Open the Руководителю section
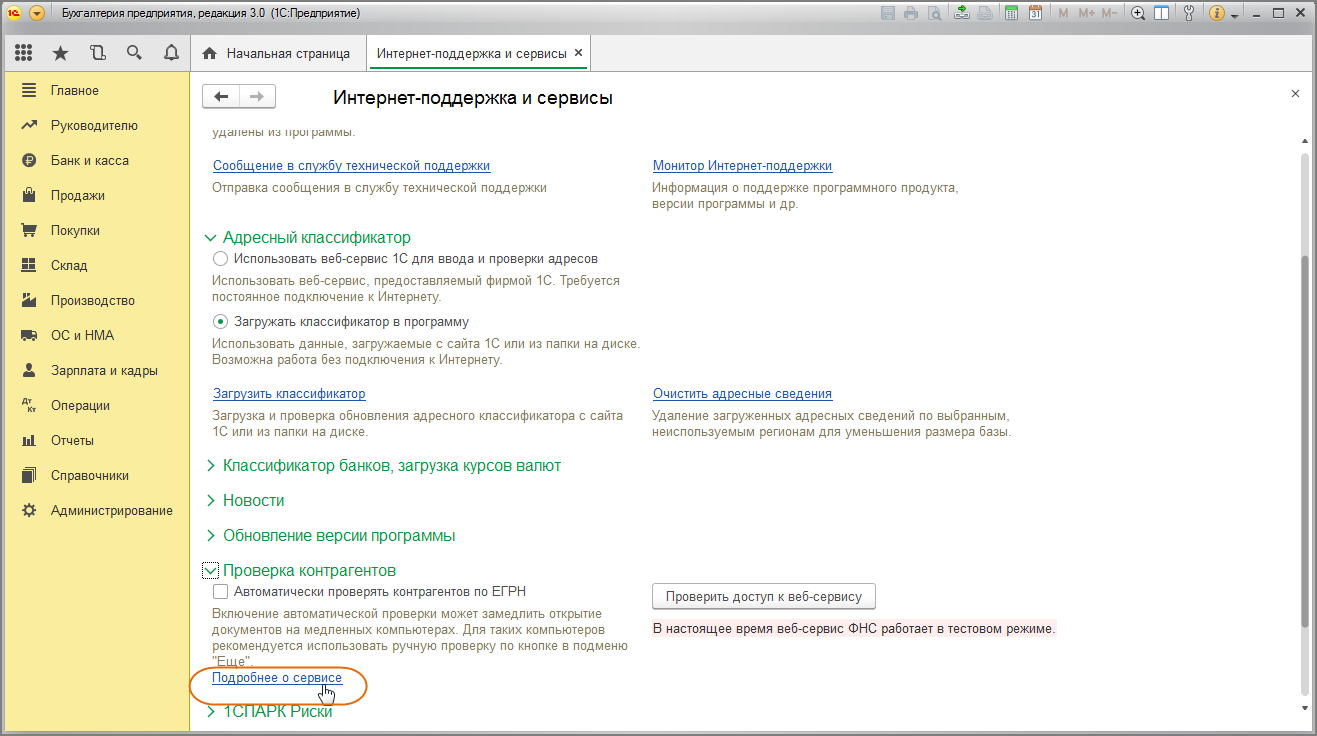This screenshot has height=736, width=1317. click(94, 125)
